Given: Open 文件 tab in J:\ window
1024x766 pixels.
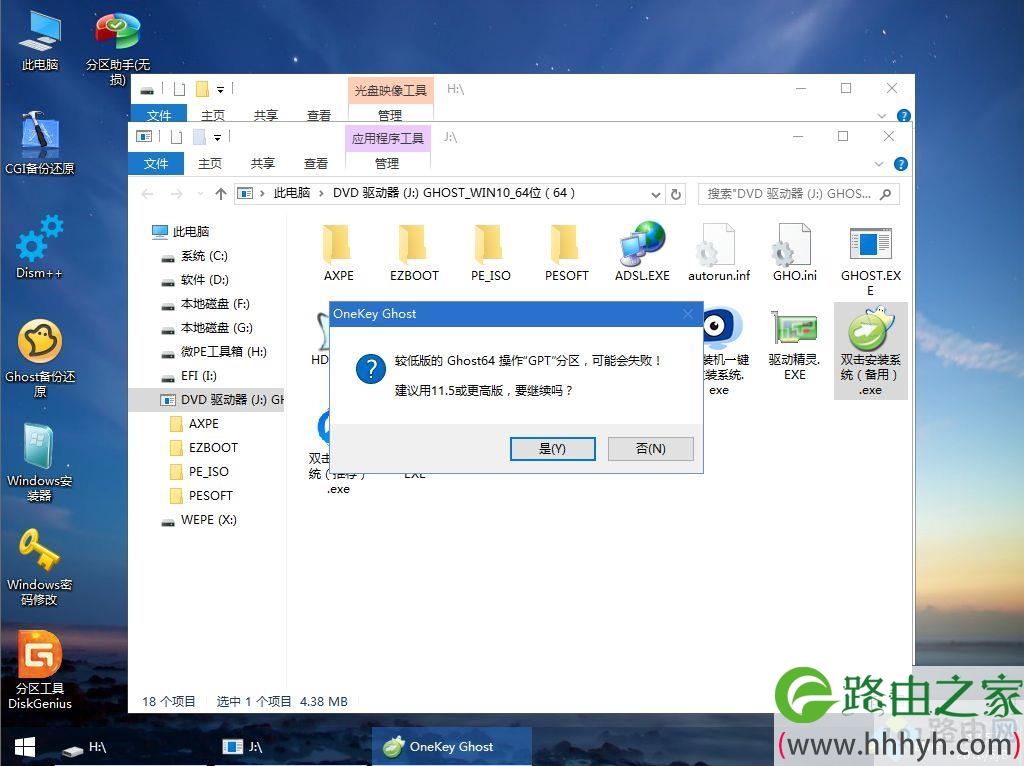Looking at the screenshot, I should (x=155, y=163).
